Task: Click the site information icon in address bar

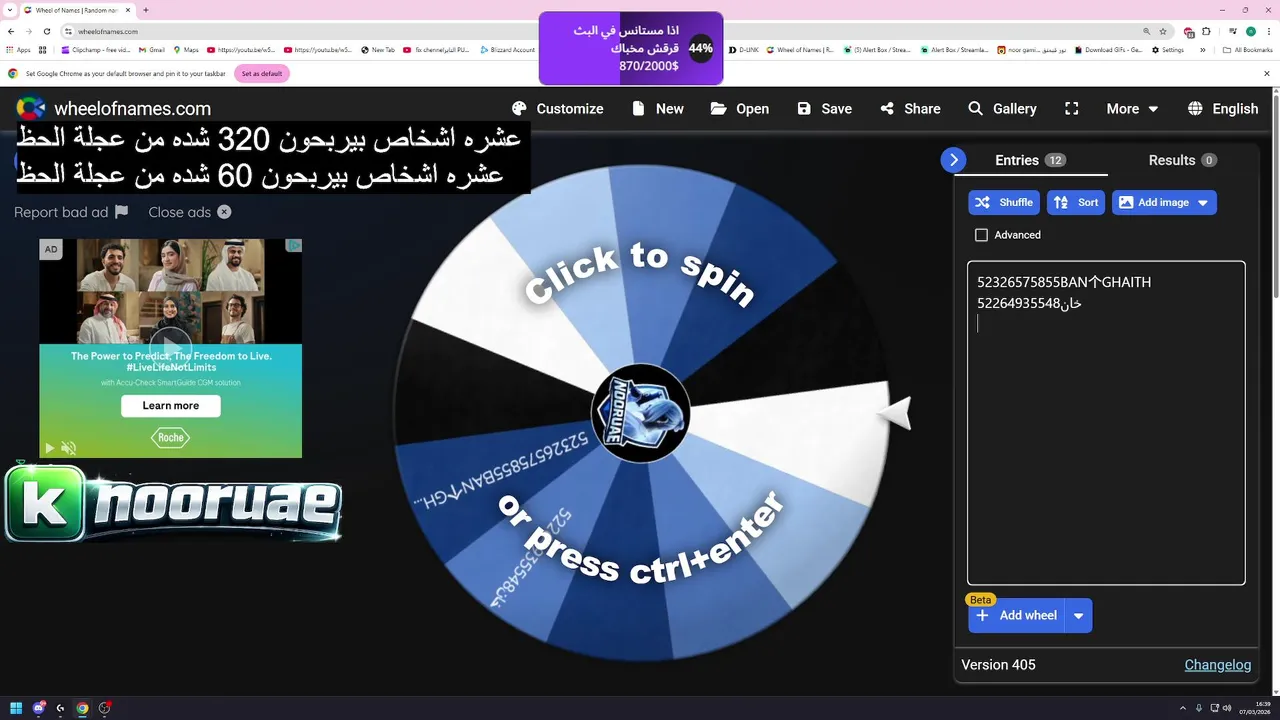Action: [69, 31]
